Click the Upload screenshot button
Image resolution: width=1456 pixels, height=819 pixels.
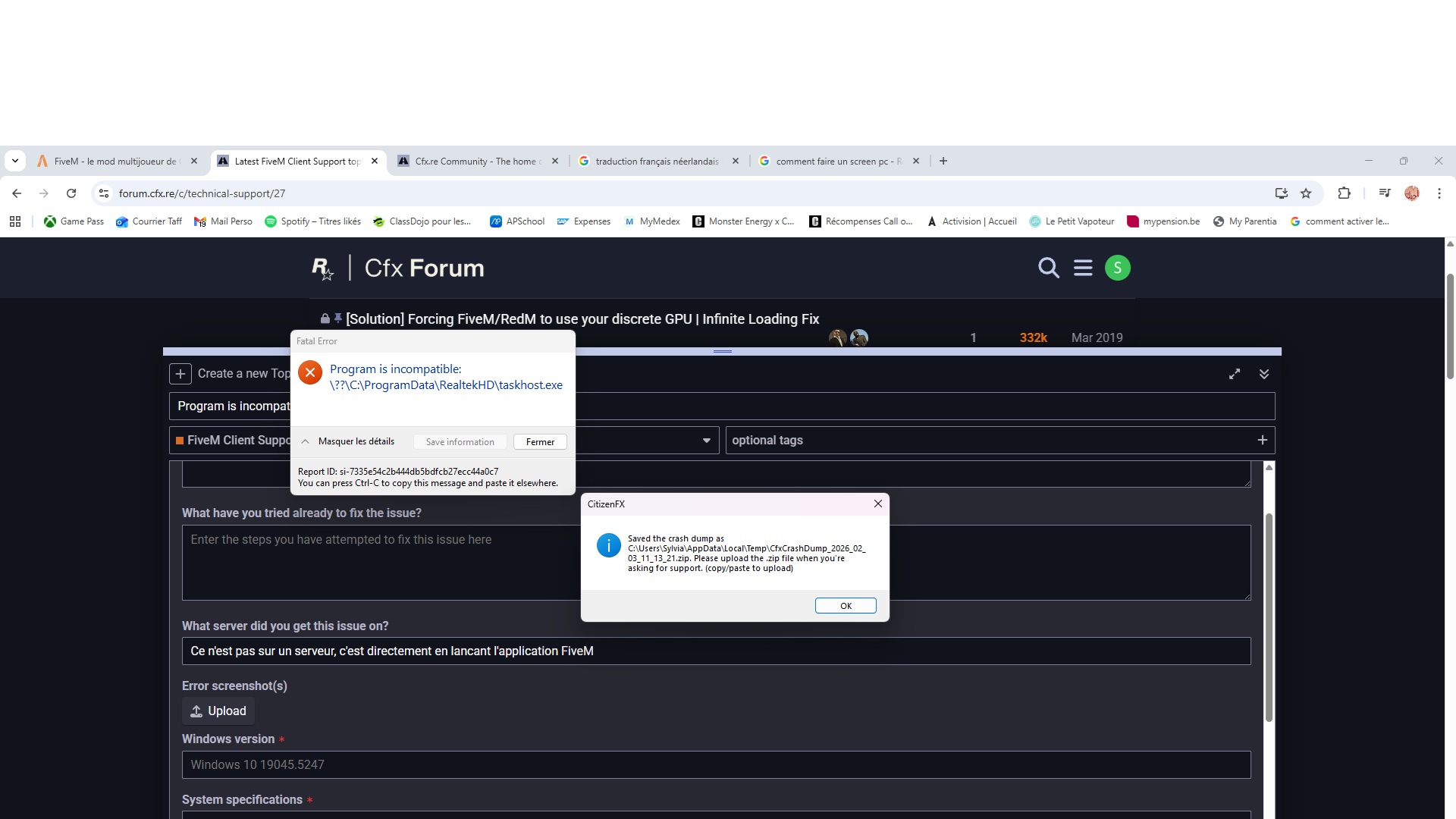tap(218, 711)
